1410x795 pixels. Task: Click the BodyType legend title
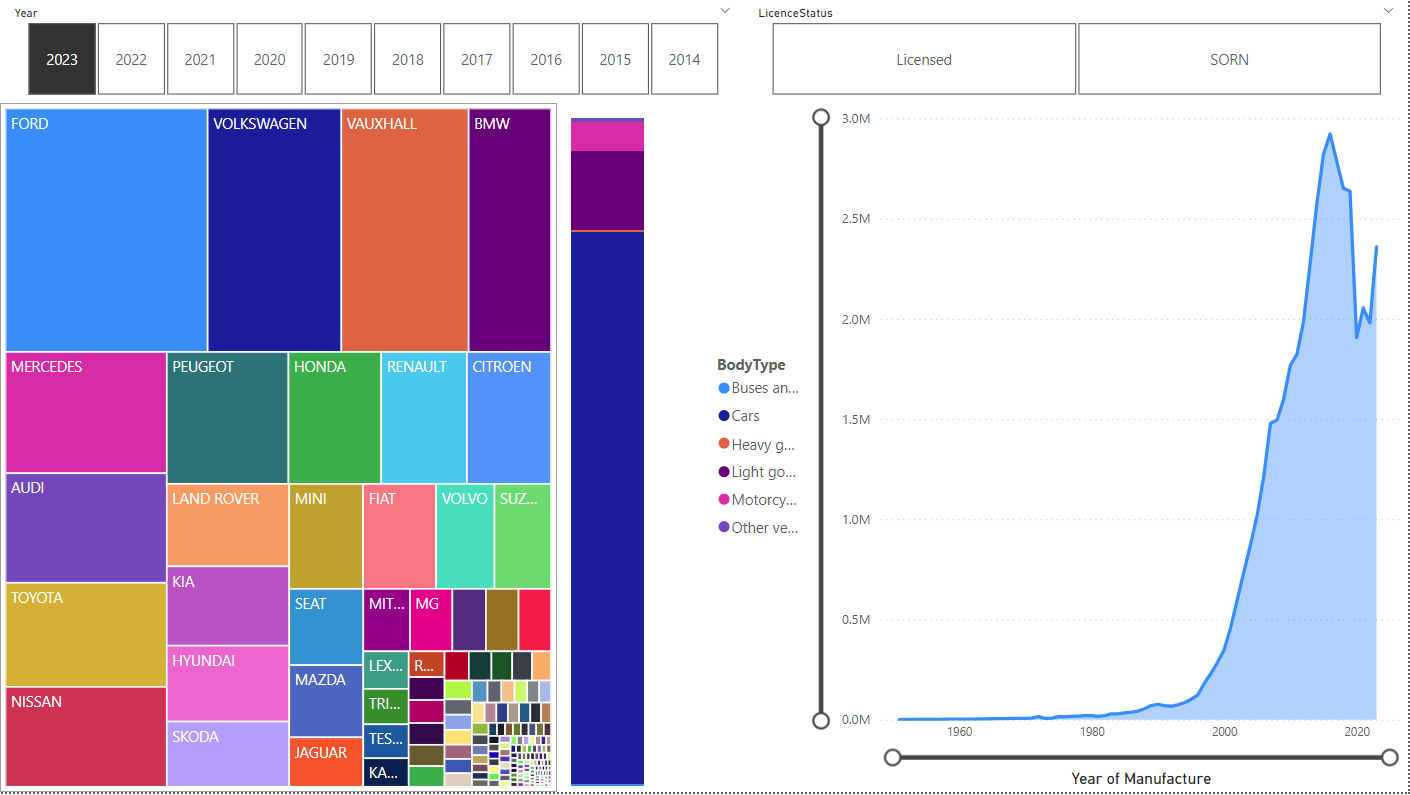[751, 365]
